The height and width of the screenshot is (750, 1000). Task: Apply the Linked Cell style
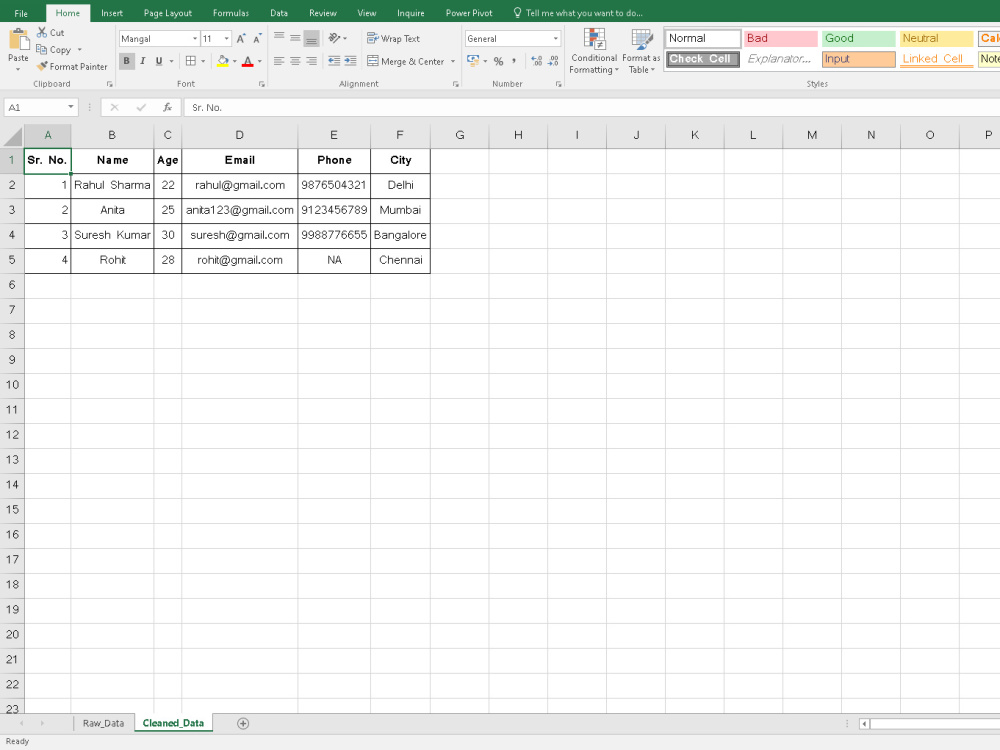(x=936, y=59)
